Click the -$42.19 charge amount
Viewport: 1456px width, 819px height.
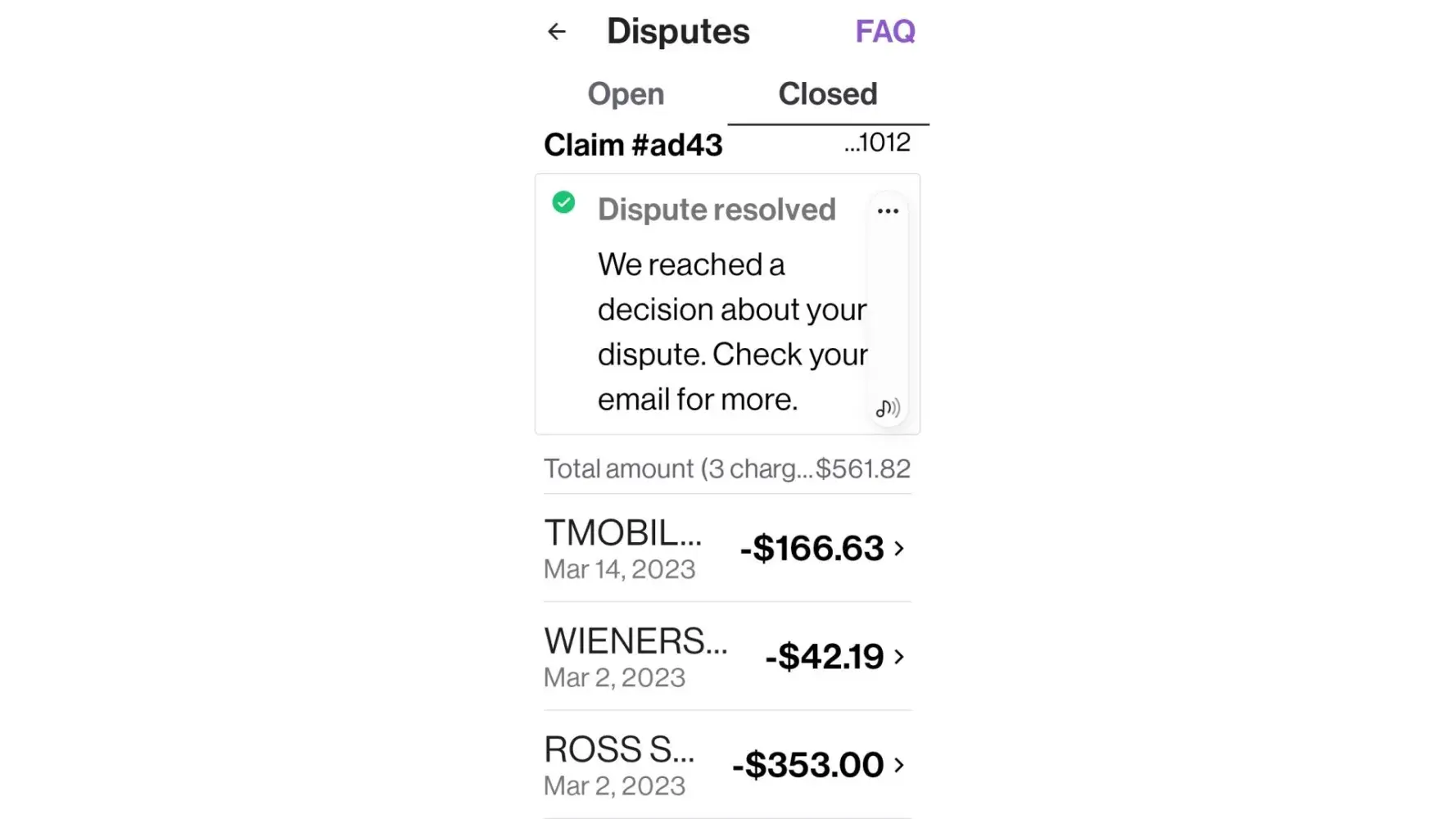[824, 656]
